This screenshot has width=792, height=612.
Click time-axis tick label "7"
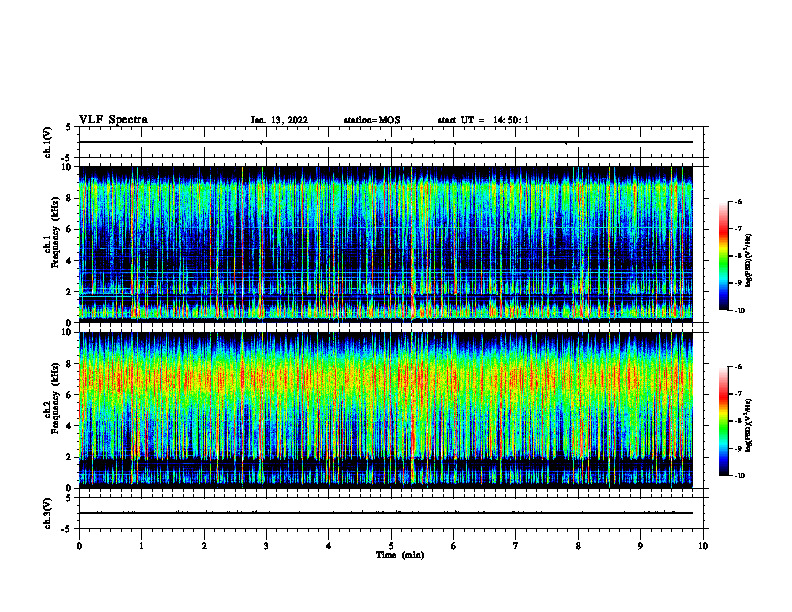(x=516, y=546)
